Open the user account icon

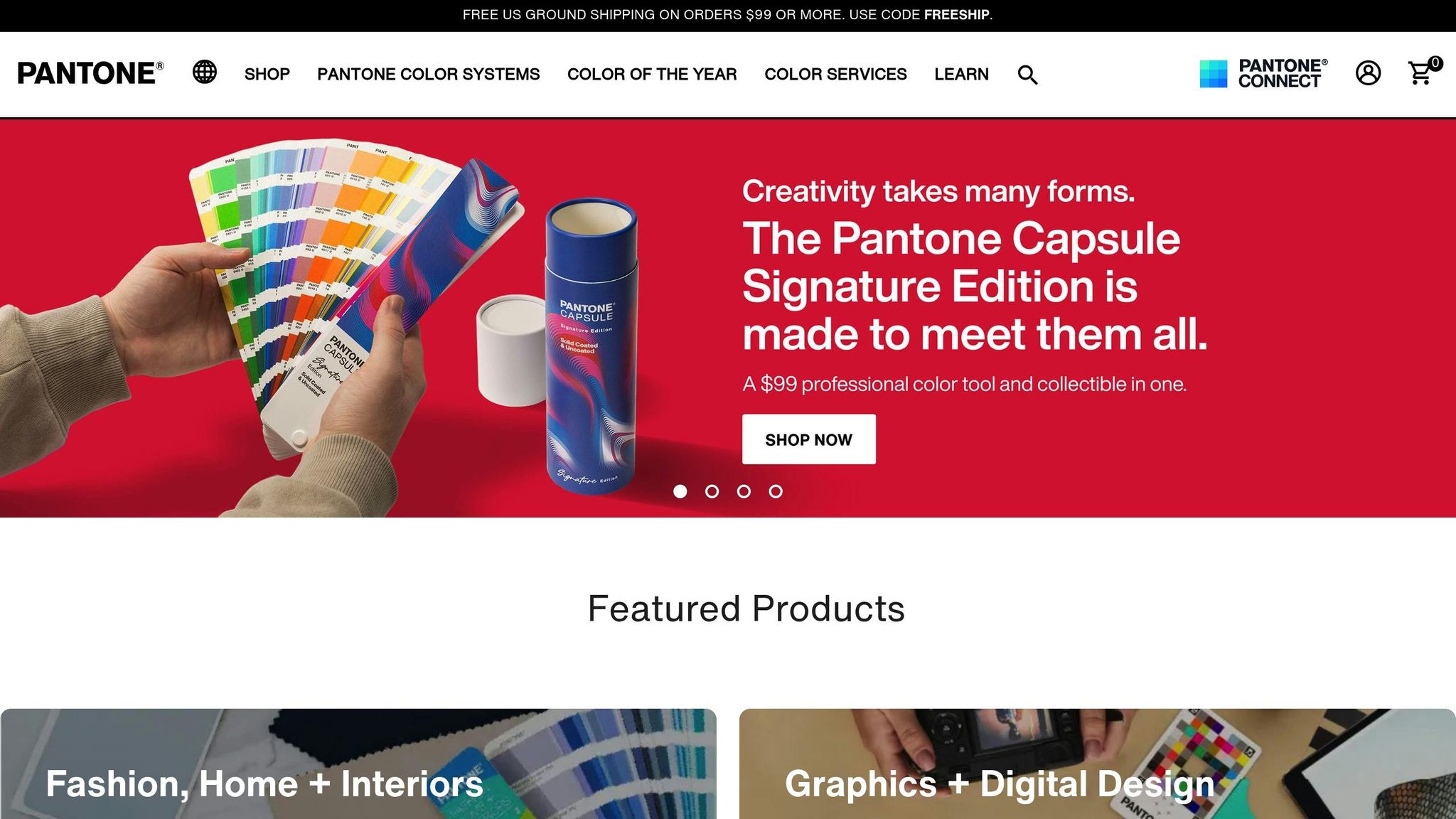coord(1368,73)
